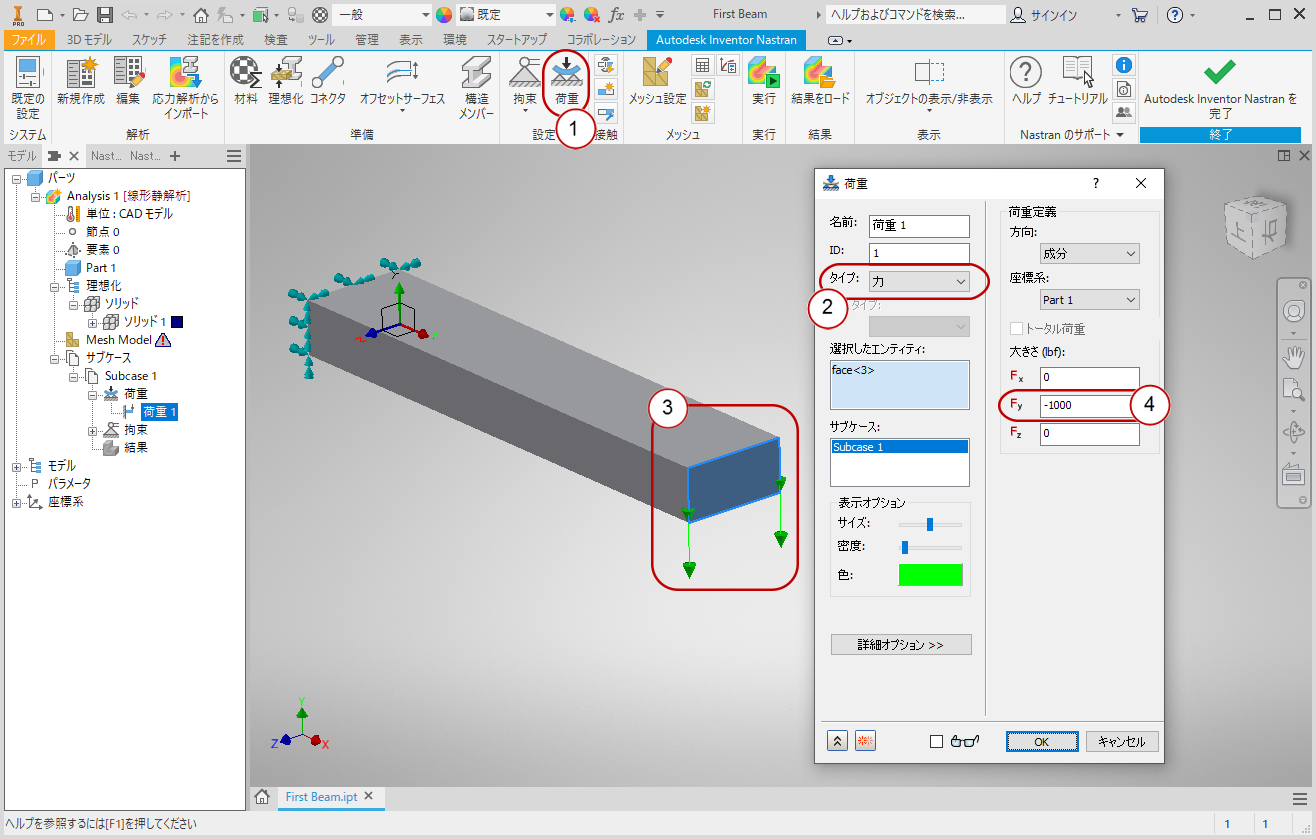Switch to the 3D モデル ribbon tab
The image size is (1316, 839).
(x=91, y=40)
